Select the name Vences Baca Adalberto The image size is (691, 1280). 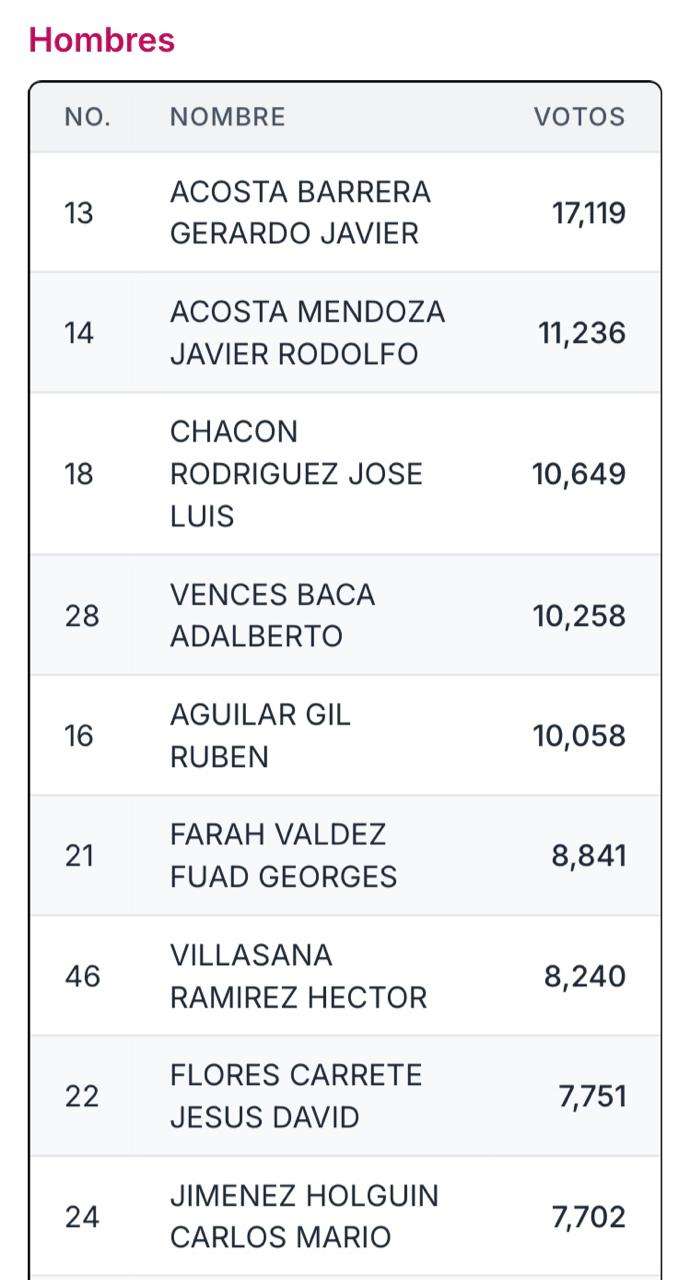point(272,615)
